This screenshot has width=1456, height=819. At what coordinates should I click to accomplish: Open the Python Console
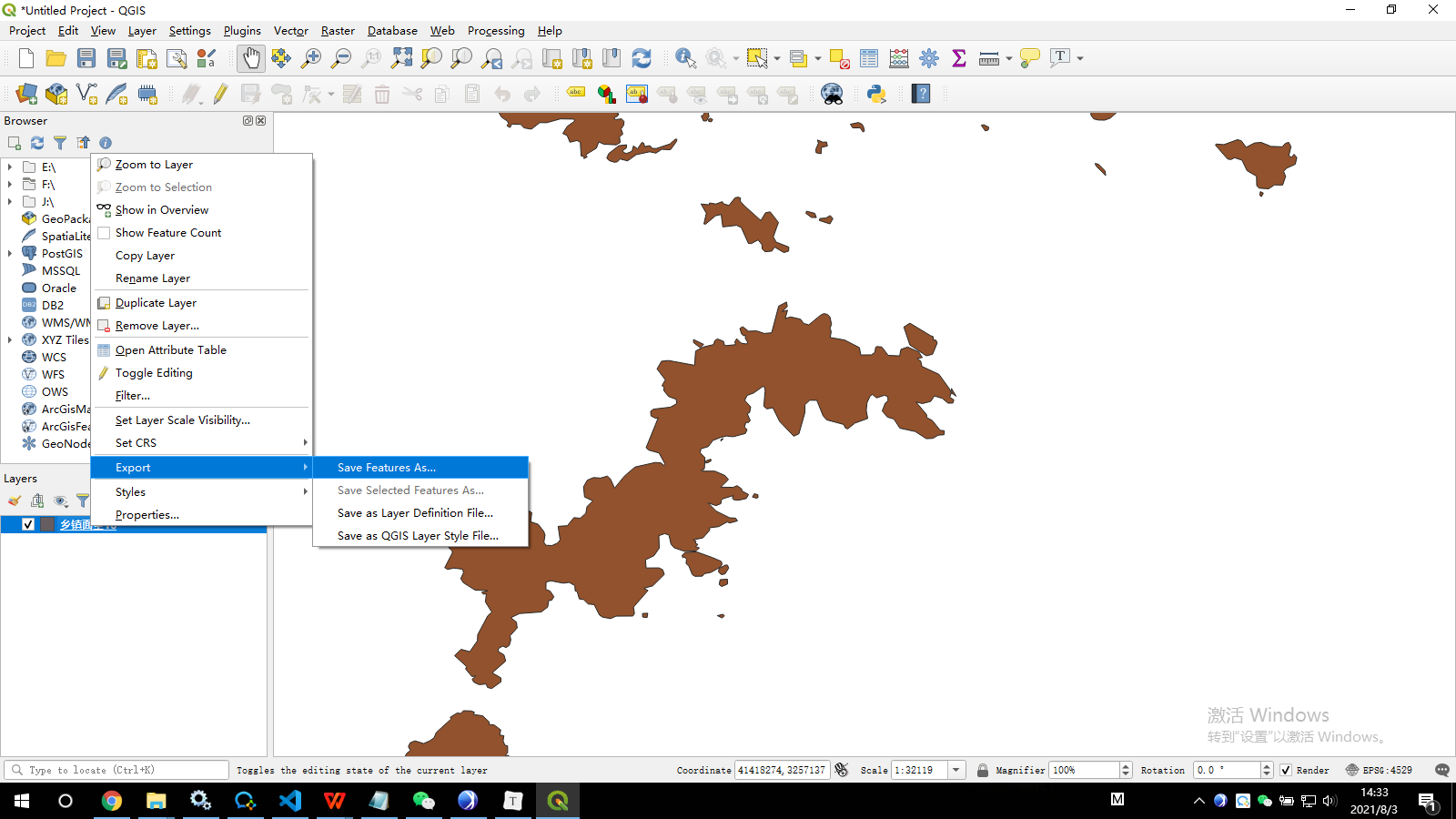875,94
